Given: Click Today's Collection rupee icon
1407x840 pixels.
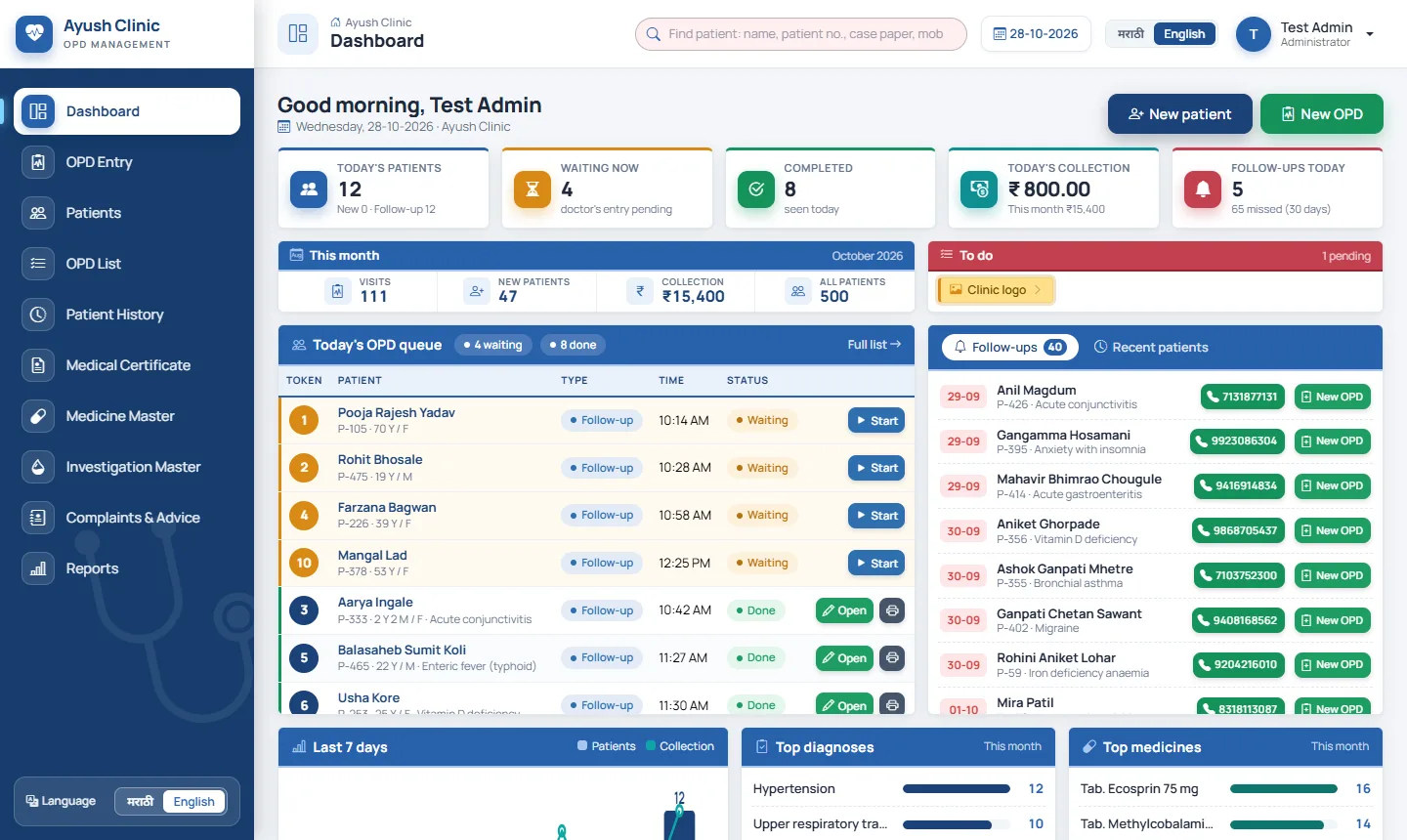Looking at the screenshot, I should coord(979,189).
